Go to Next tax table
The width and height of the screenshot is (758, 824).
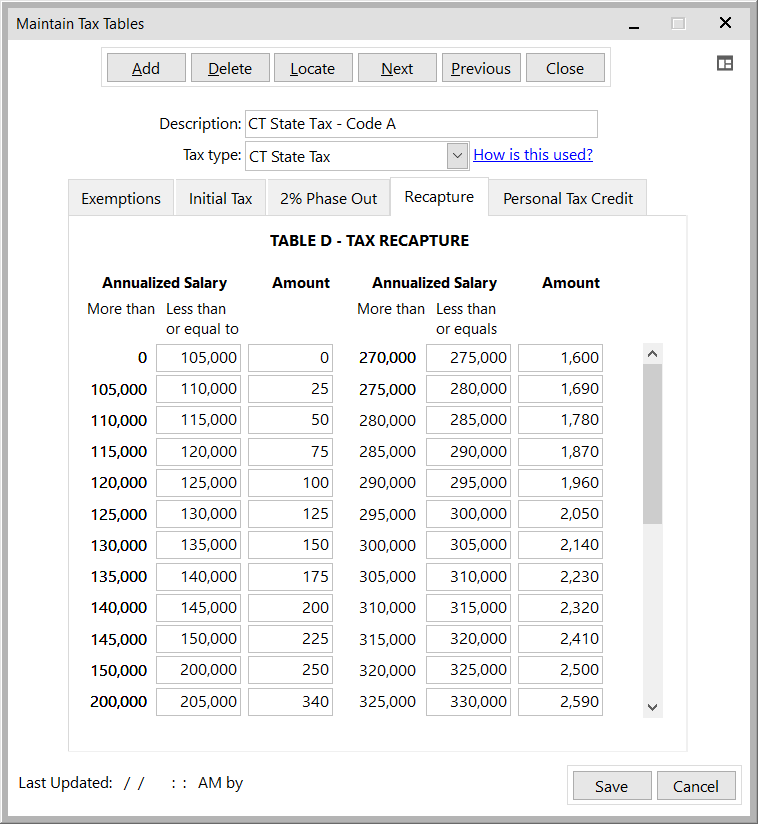point(397,68)
